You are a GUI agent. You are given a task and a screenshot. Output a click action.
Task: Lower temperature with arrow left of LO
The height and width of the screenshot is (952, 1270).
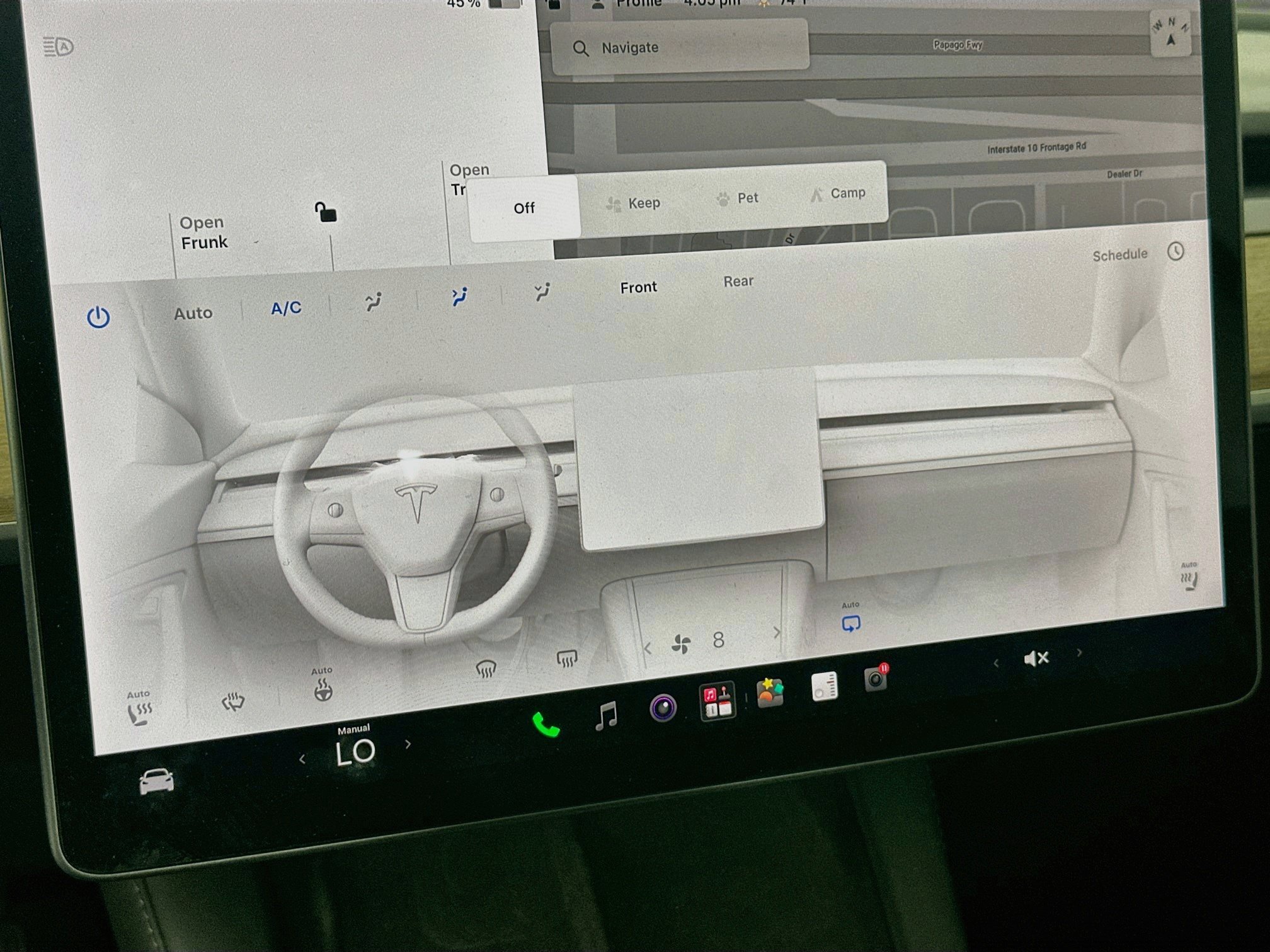coord(302,759)
